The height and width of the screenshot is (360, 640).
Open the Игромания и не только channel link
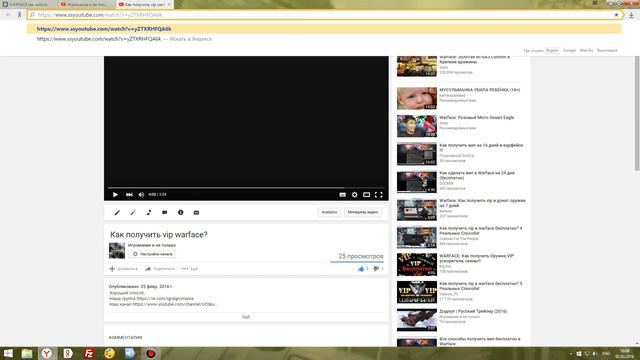(152, 245)
